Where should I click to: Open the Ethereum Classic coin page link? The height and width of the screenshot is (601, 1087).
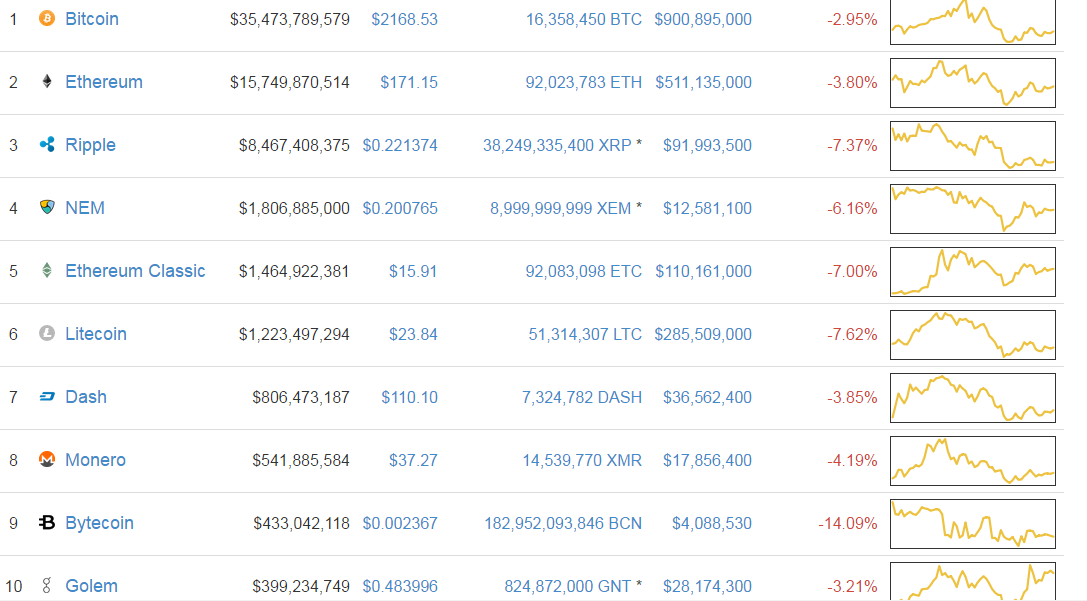click(x=135, y=271)
